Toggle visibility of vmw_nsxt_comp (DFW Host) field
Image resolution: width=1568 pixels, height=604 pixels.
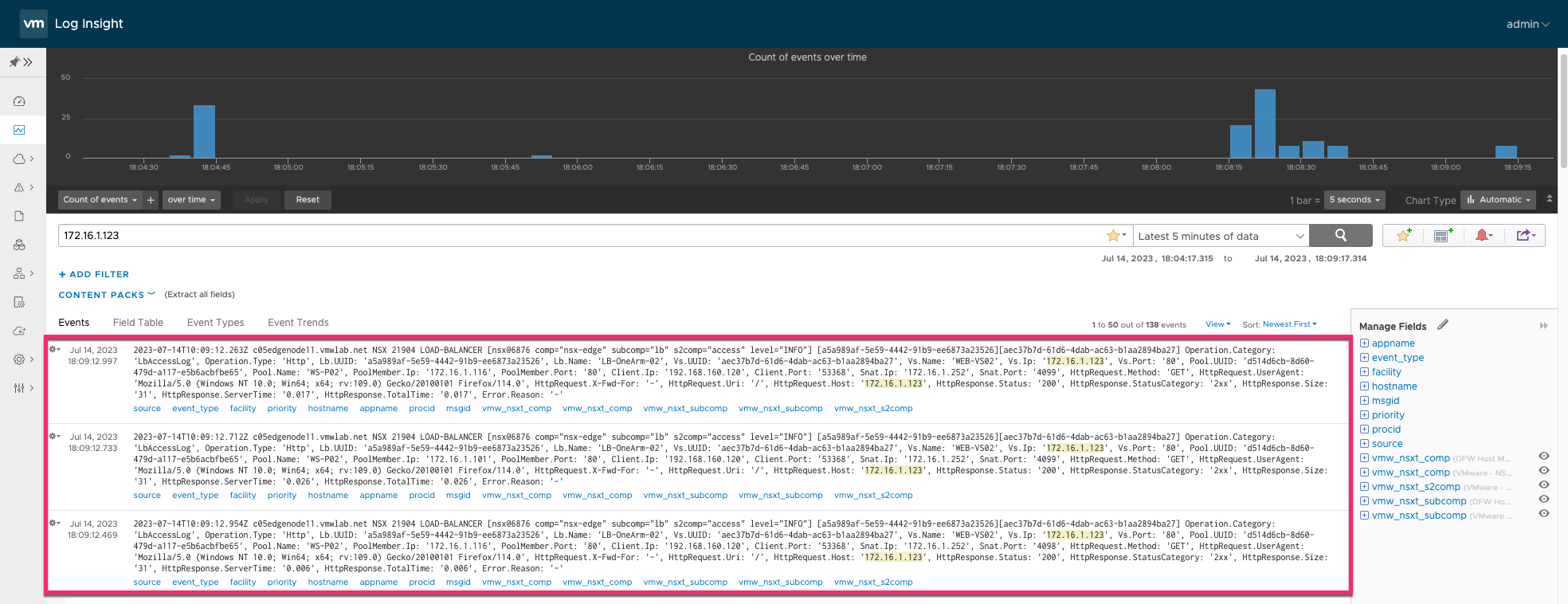point(1543,457)
